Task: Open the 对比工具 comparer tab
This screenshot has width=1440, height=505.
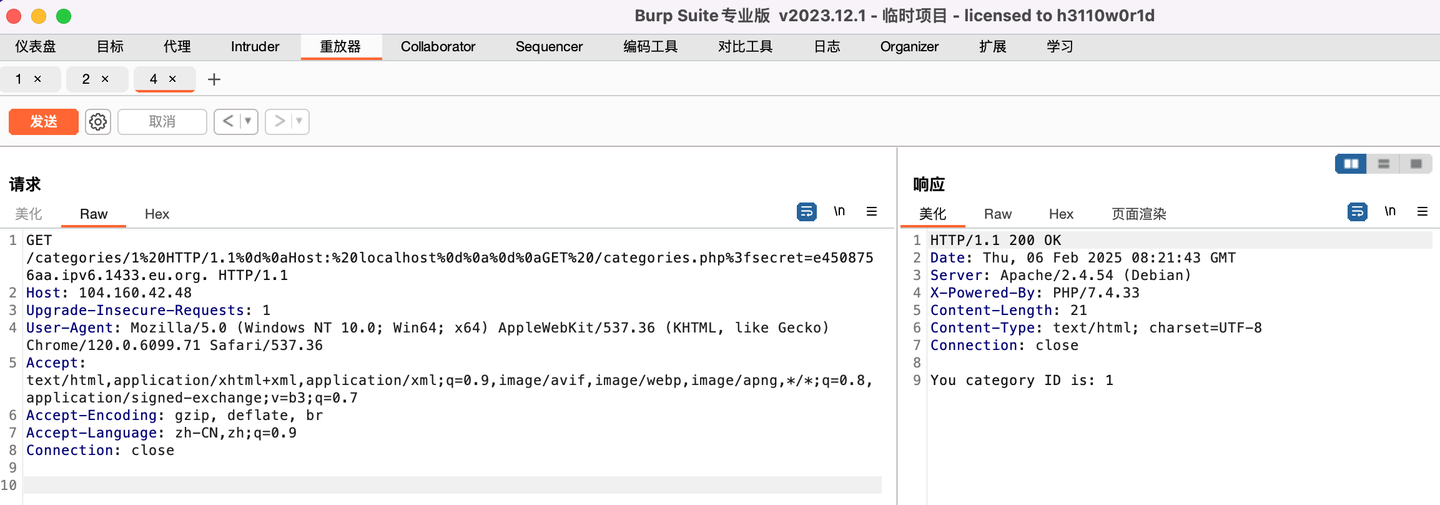Action: click(x=745, y=46)
